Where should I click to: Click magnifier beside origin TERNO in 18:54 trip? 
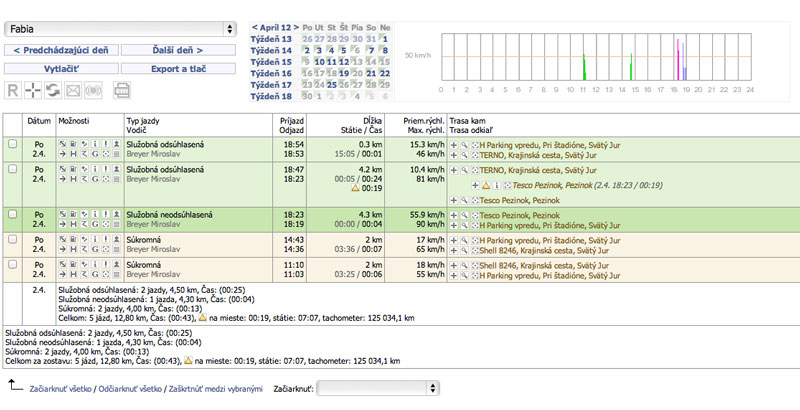[x=464, y=155]
